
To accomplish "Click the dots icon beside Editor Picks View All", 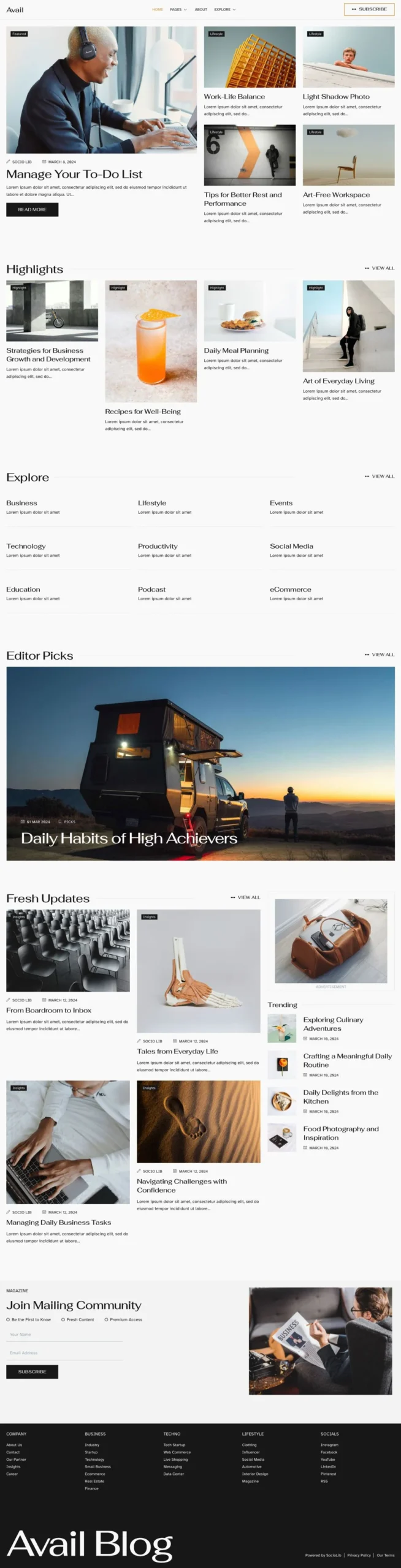I will [x=367, y=655].
